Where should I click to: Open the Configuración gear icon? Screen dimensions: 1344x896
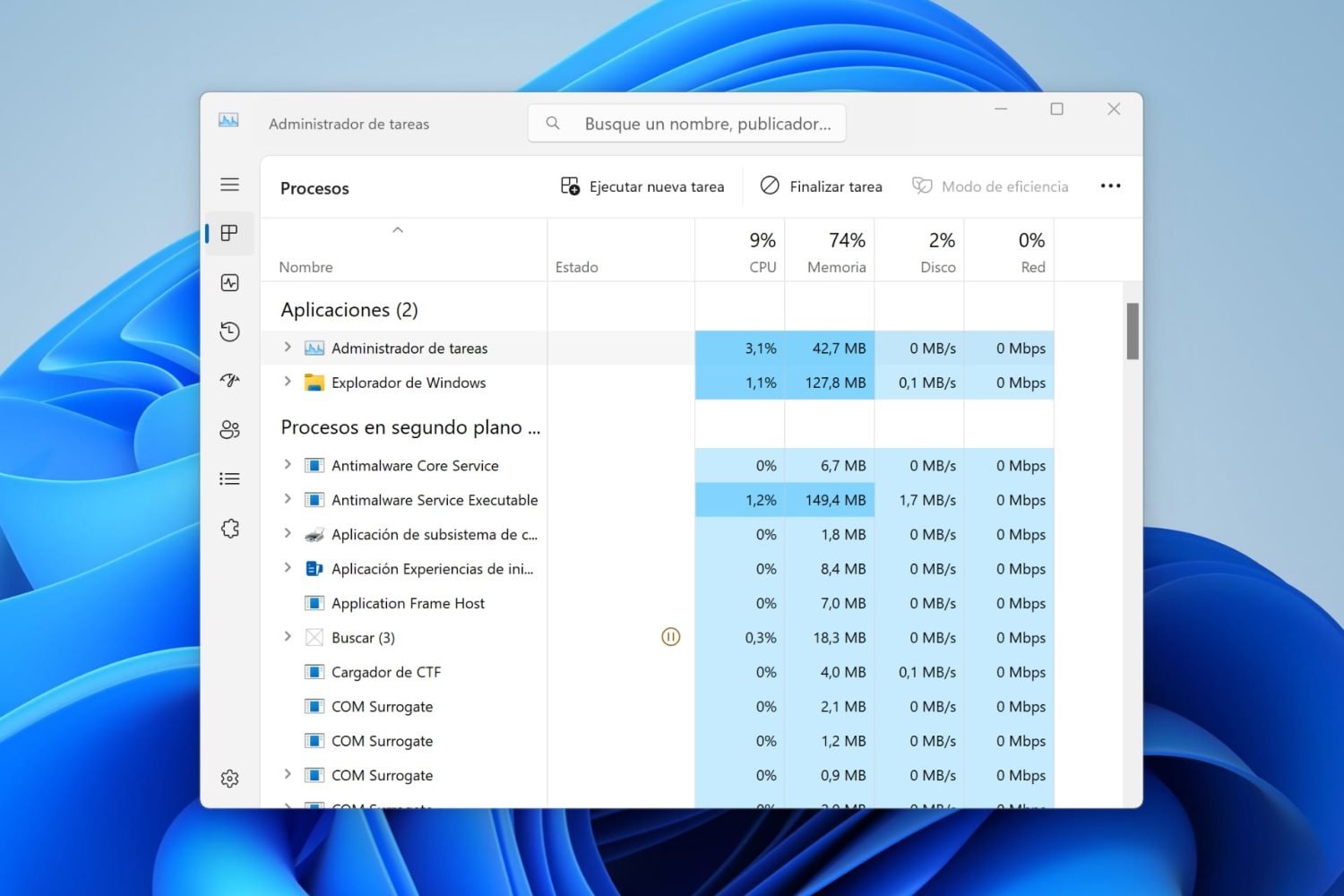[x=229, y=778]
